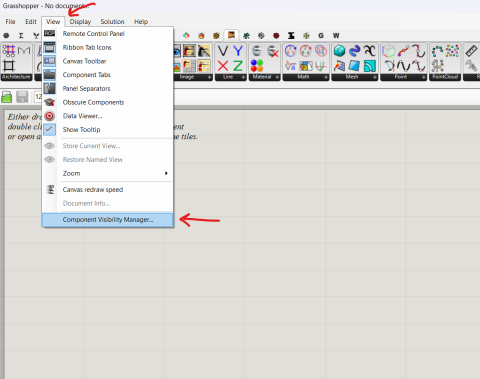Click the Mesh panel label bar
This screenshot has height=379, width=480.
click(x=352, y=77)
